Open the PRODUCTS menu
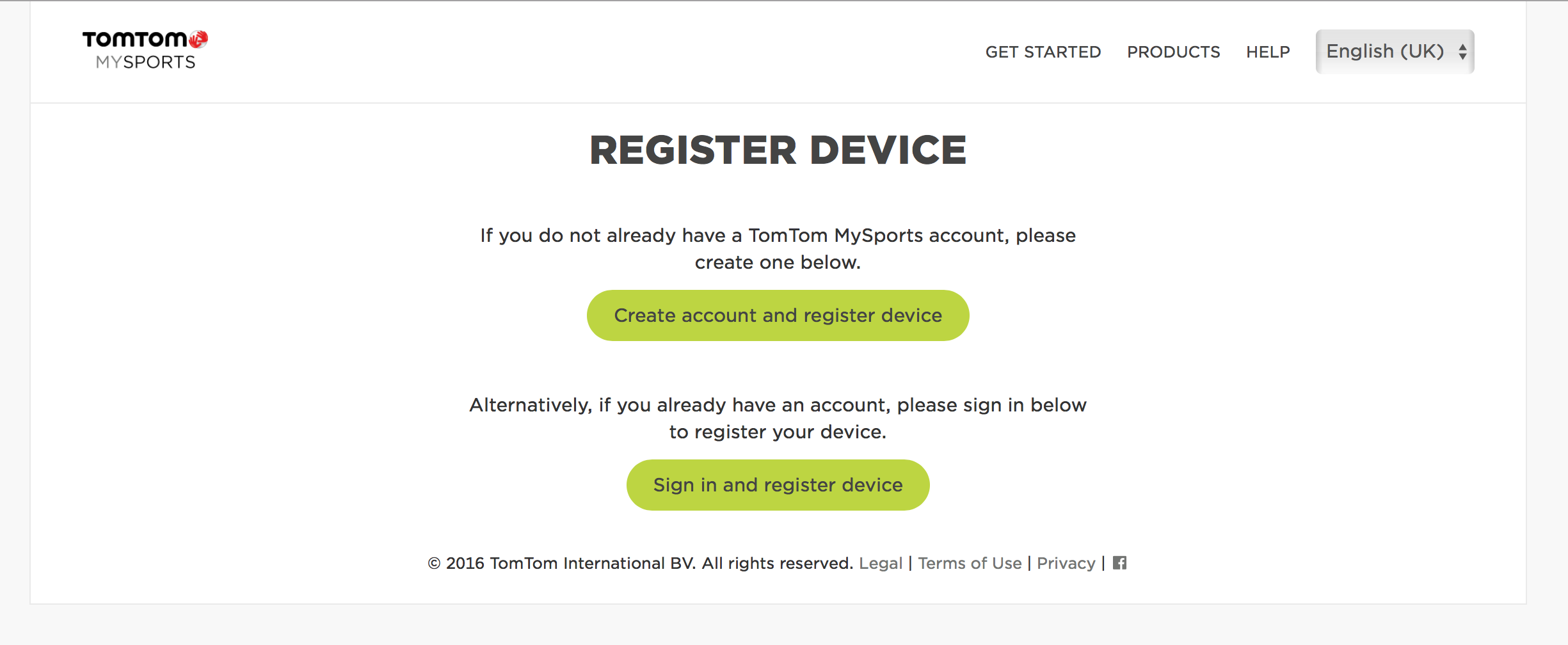The height and width of the screenshot is (645, 1568). pyautogui.click(x=1173, y=52)
